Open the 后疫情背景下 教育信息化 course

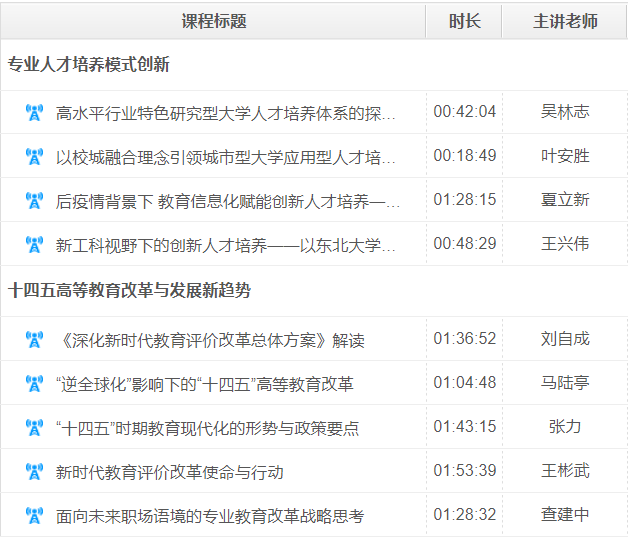[x=228, y=201]
